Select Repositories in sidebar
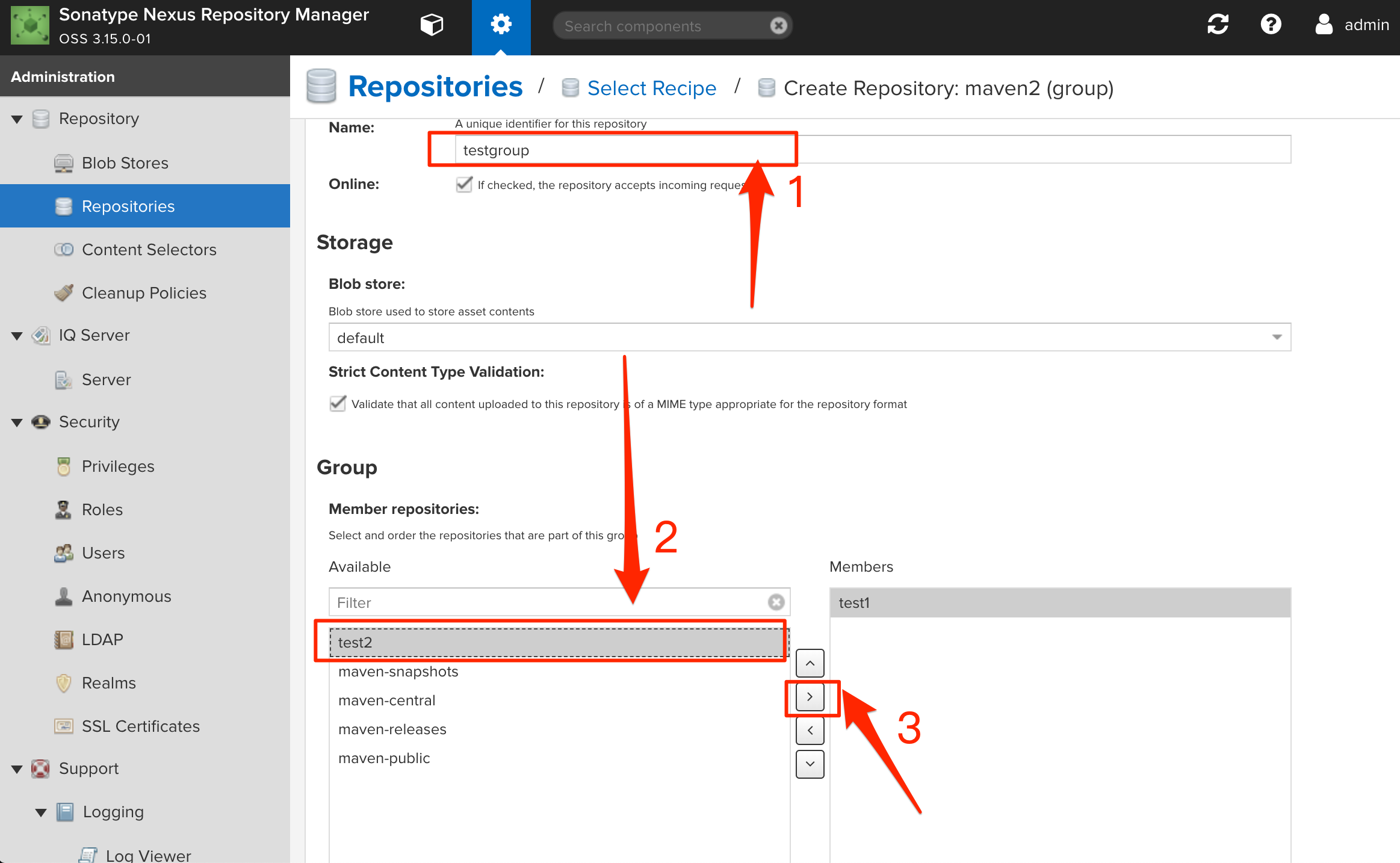This screenshot has width=1400, height=863. [x=144, y=206]
